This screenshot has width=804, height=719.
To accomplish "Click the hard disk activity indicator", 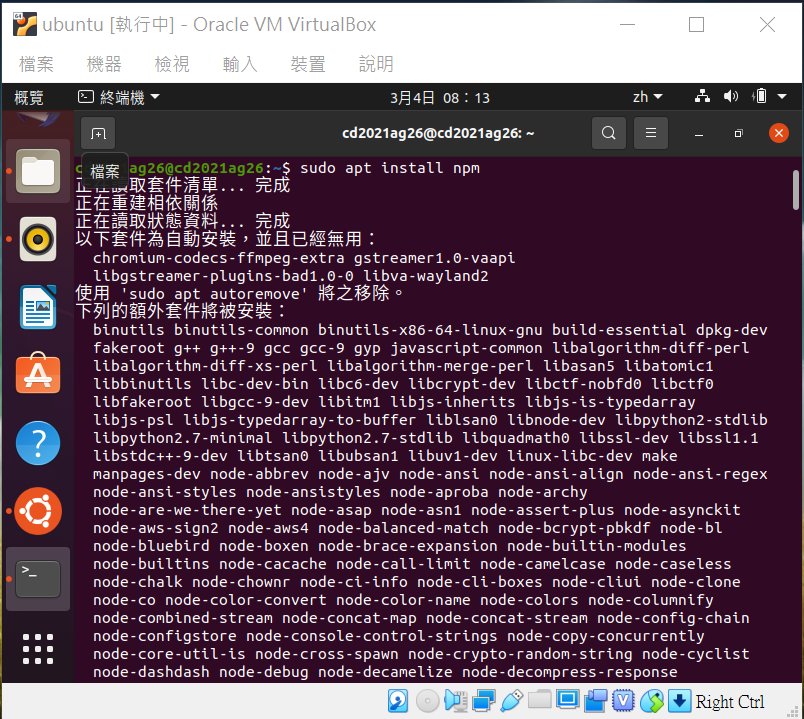I will point(398,701).
